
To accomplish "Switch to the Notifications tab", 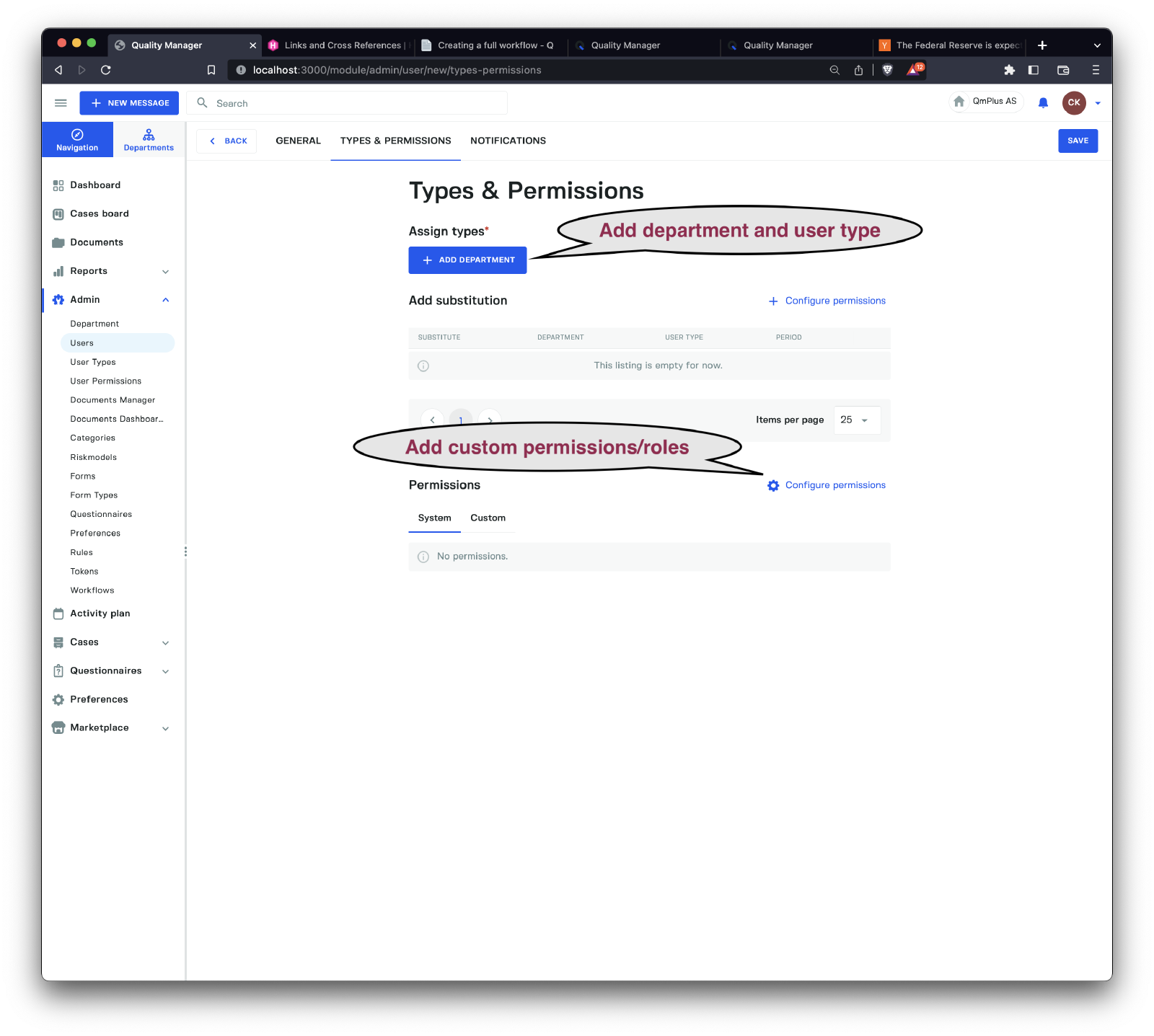I will (x=508, y=141).
